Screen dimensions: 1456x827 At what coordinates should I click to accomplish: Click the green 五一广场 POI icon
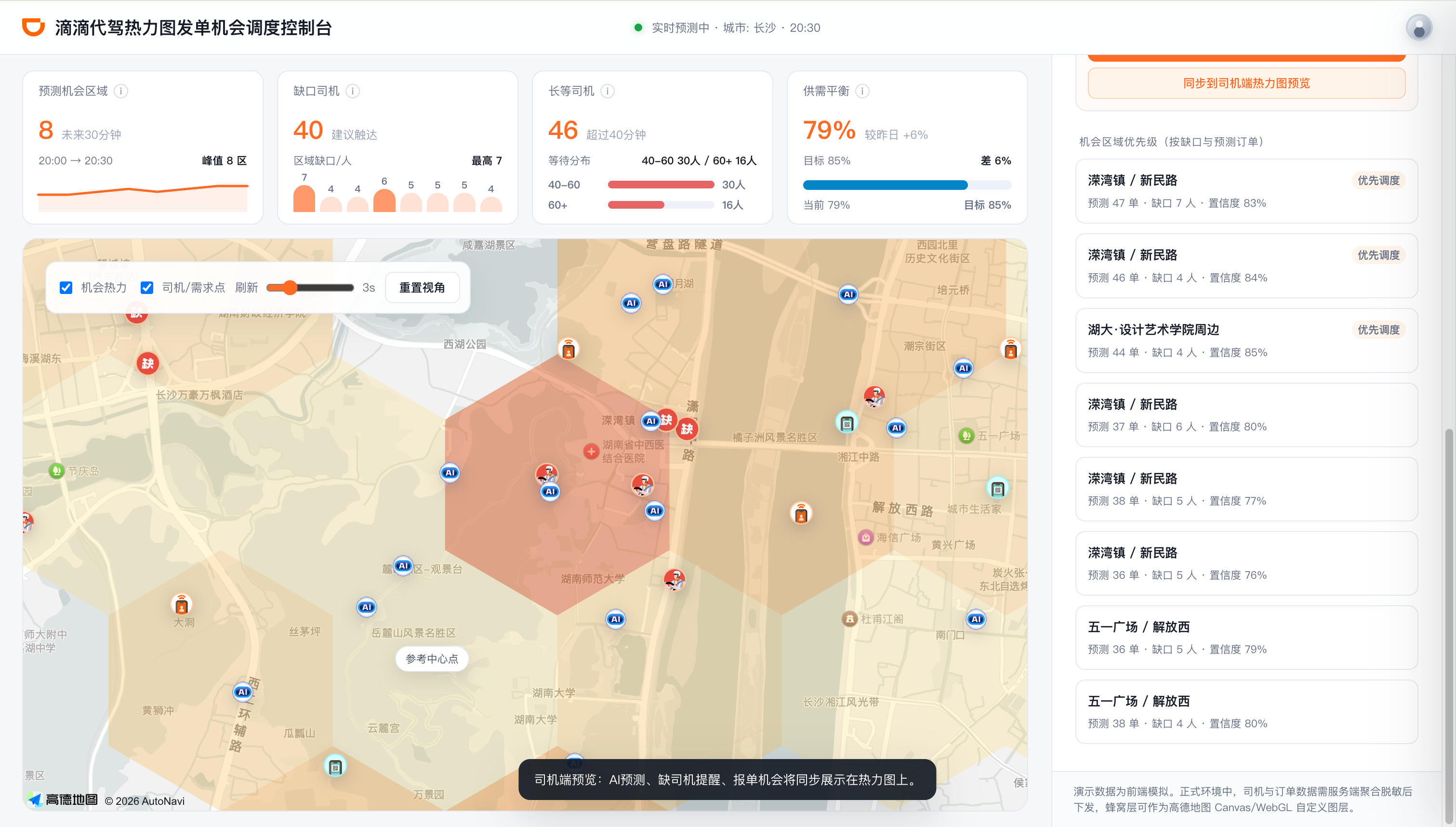pyautogui.click(x=966, y=436)
